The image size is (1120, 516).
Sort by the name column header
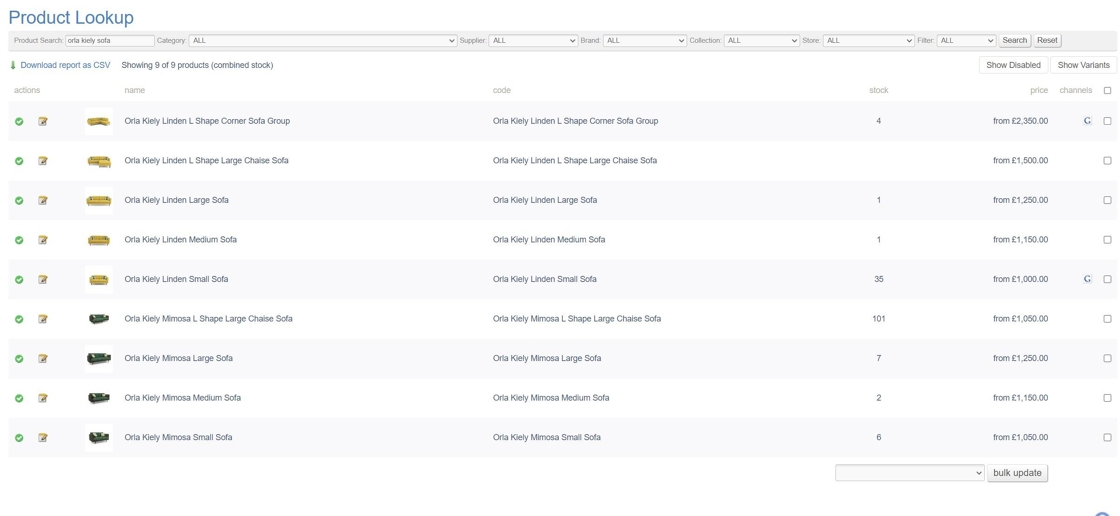(134, 91)
